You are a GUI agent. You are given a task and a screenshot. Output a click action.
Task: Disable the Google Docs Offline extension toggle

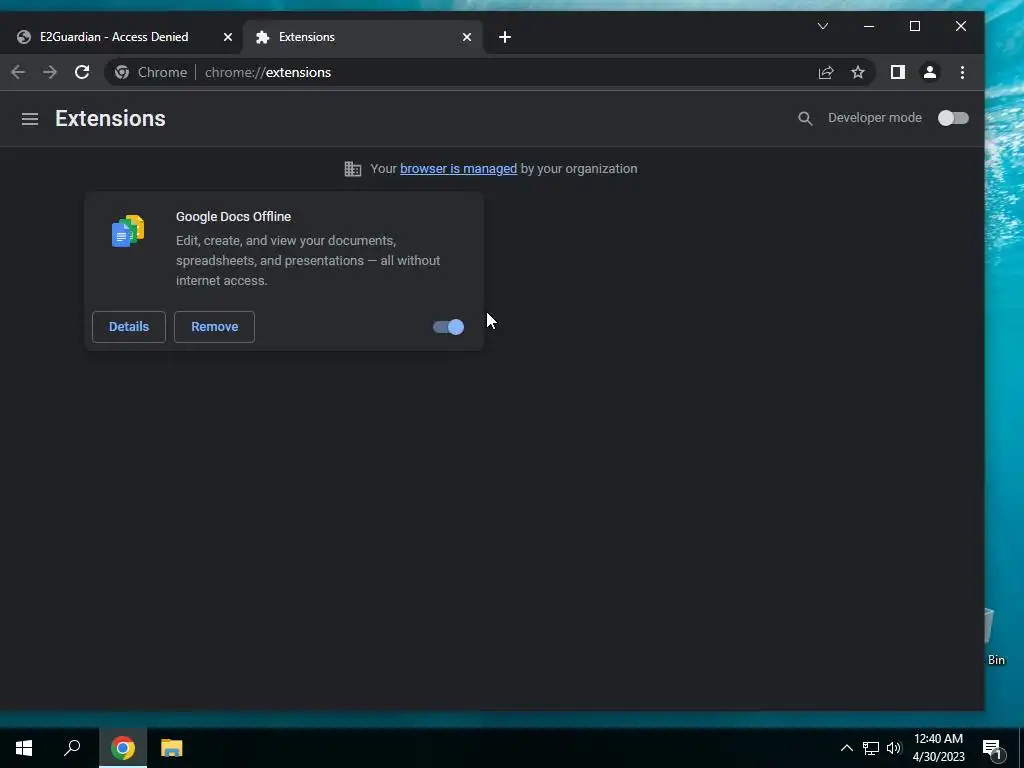[x=449, y=327]
